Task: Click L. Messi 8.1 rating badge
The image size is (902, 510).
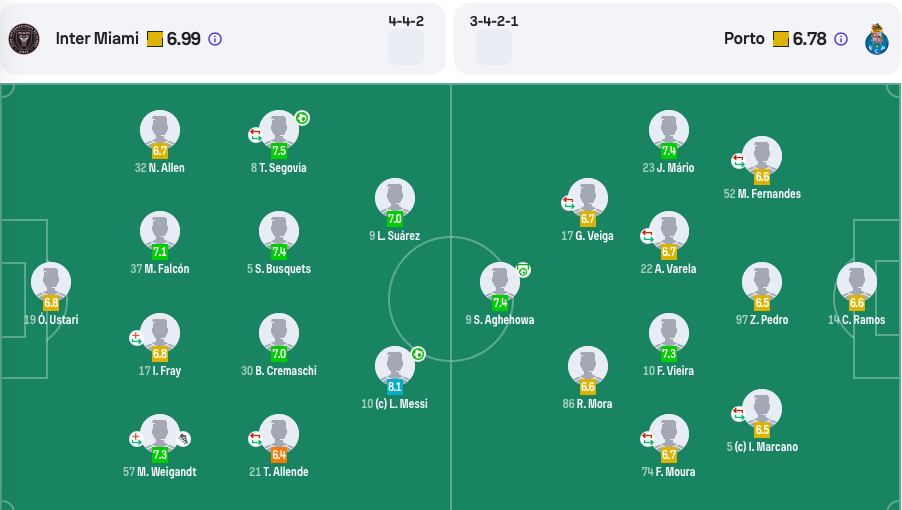Action: tap(395, 387)
